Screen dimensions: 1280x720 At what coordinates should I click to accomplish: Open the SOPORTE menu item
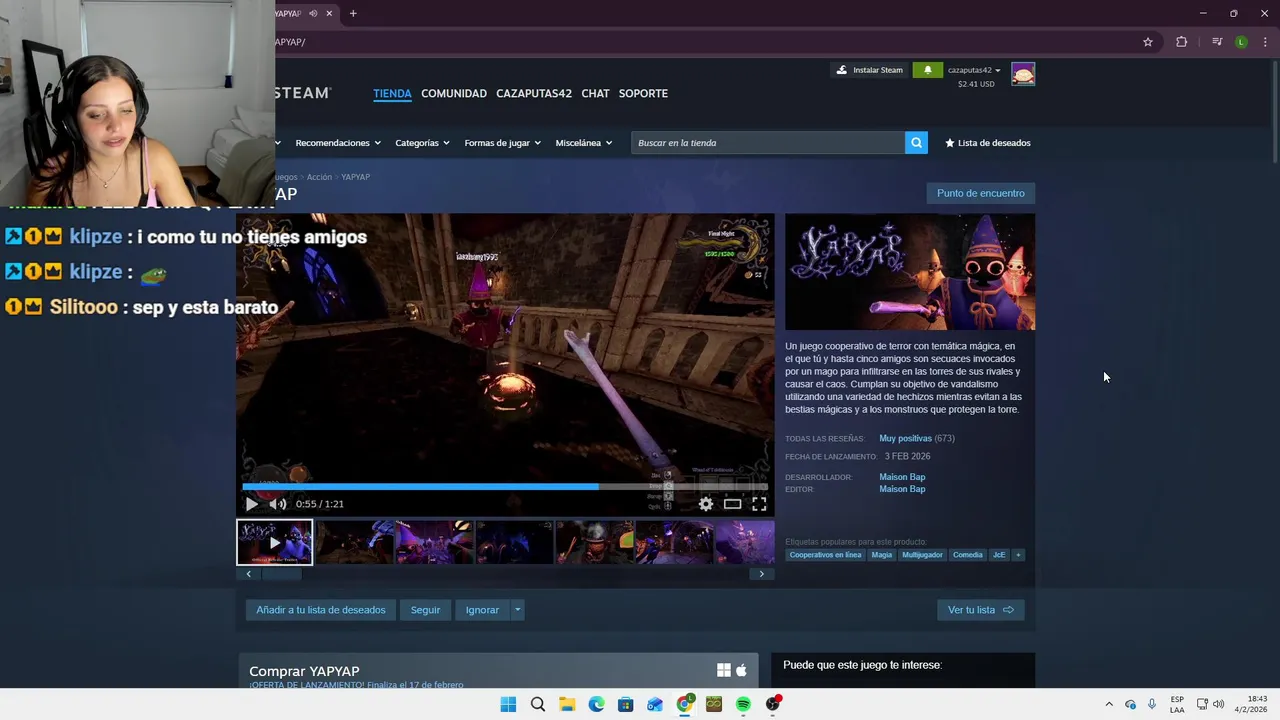tap(643, 93)
